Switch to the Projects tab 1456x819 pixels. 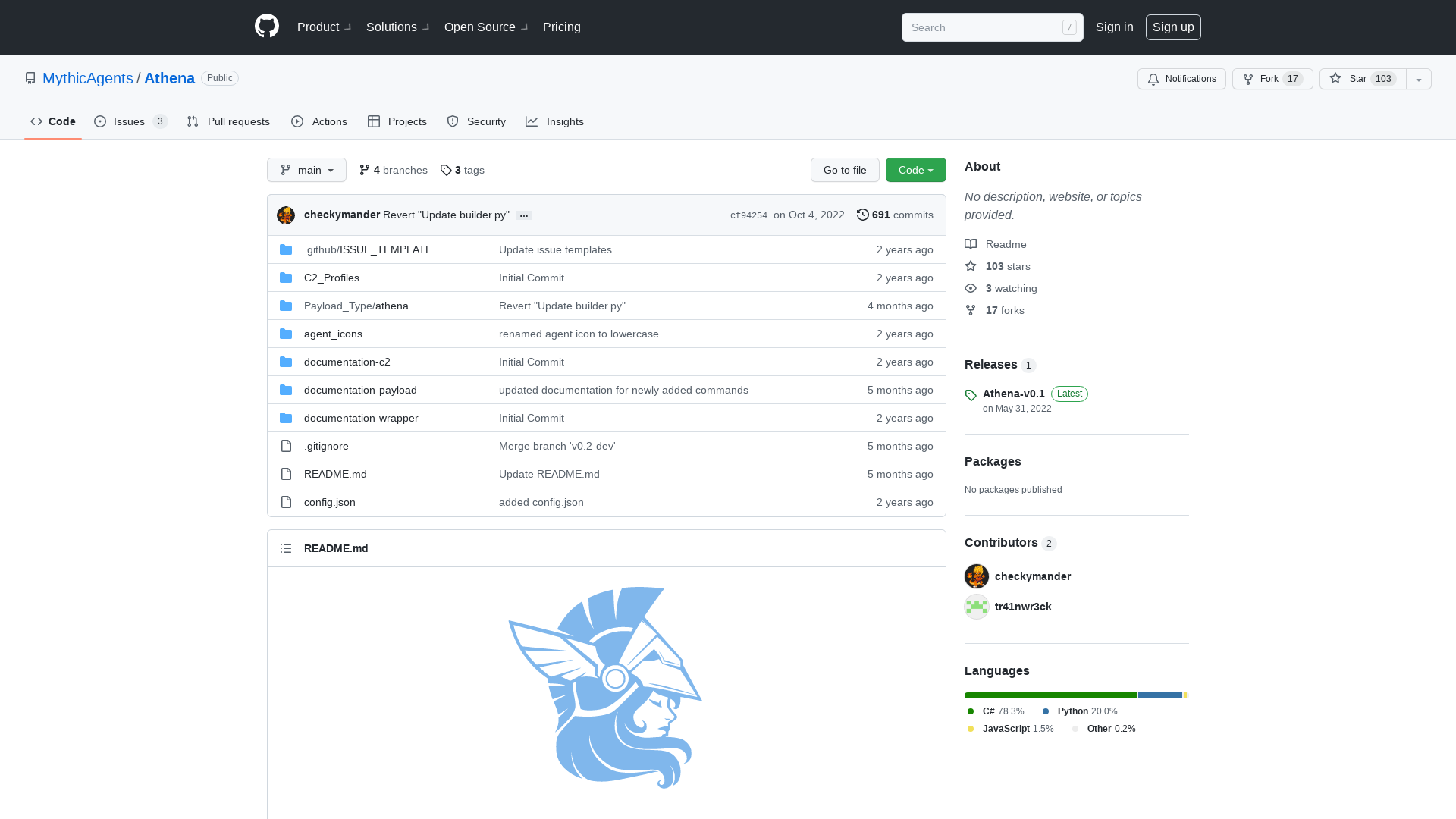[397, 121]
